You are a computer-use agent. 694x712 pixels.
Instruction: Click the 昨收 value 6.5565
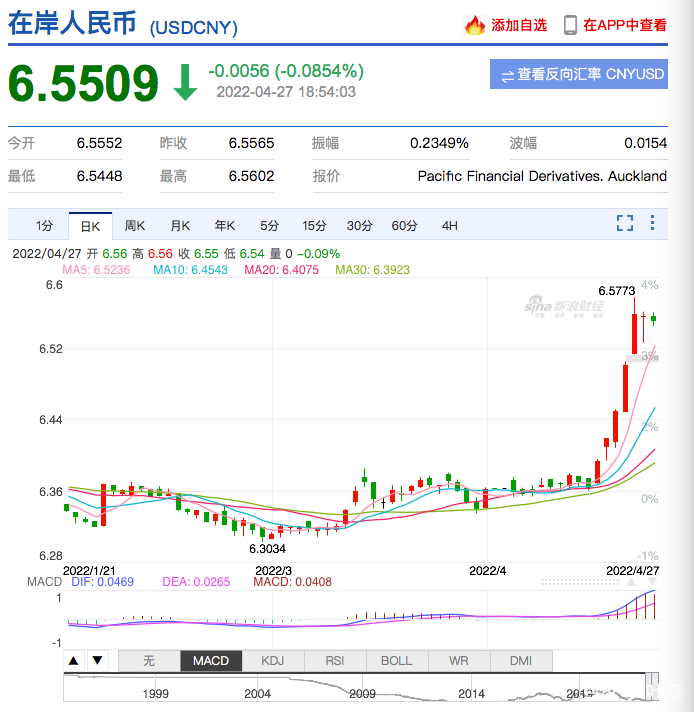click(252, 143)
